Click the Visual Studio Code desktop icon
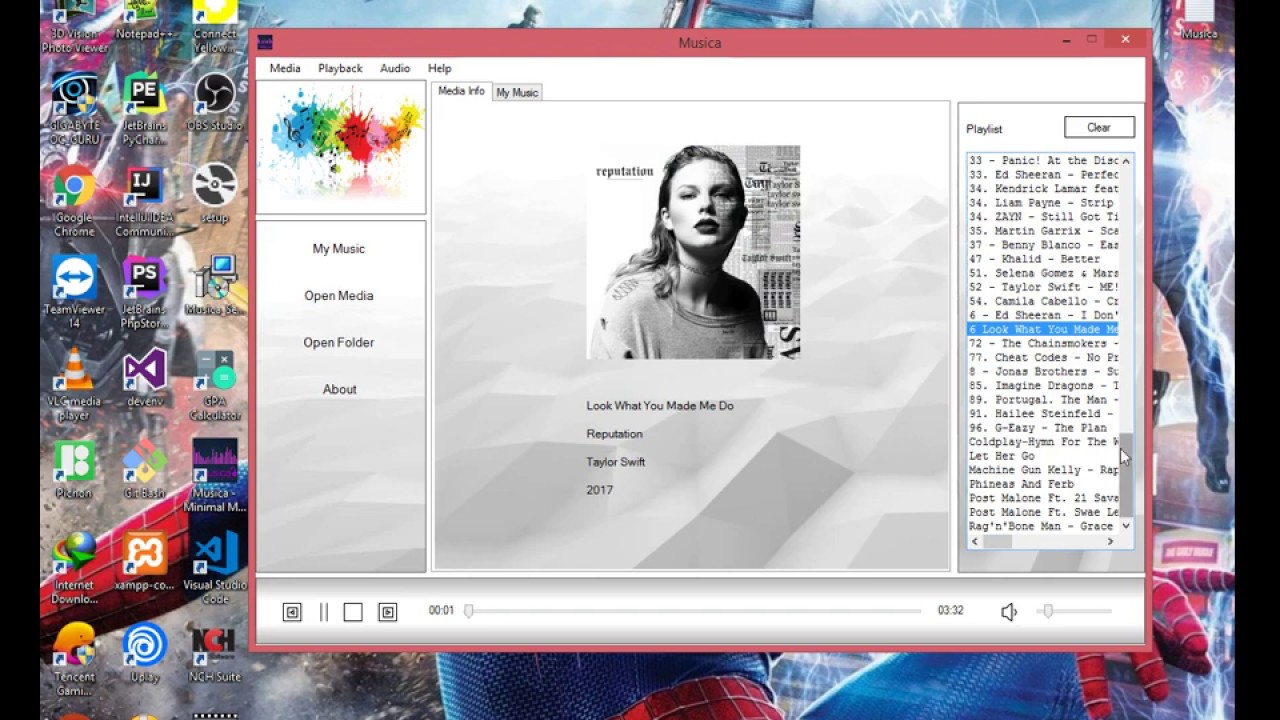The width and height of the screenshot is (1280, 720). (x=215, y=568)
